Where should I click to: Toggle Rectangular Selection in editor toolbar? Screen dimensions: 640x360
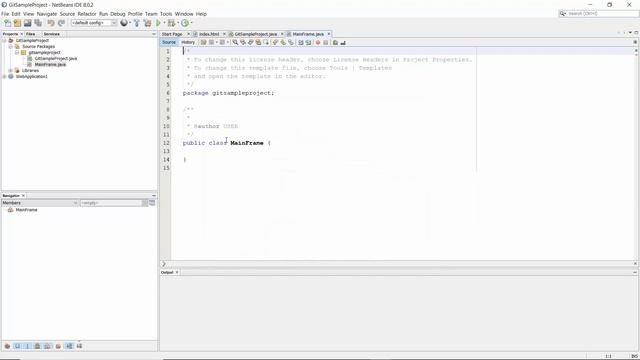click(x=266, y=42)
